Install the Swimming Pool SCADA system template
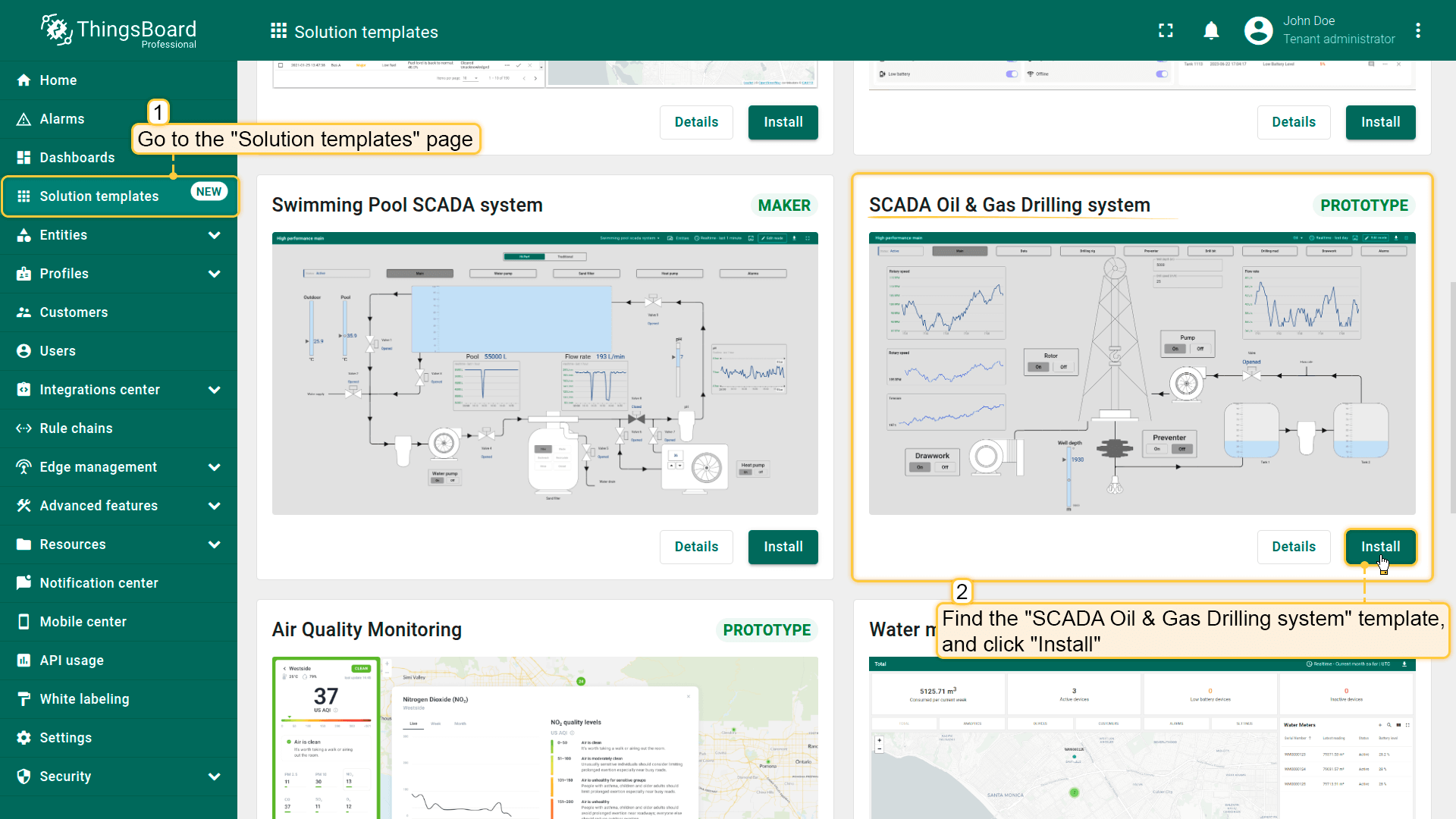The height and width of the screenshot is (819, 1456). coord(783,547)
